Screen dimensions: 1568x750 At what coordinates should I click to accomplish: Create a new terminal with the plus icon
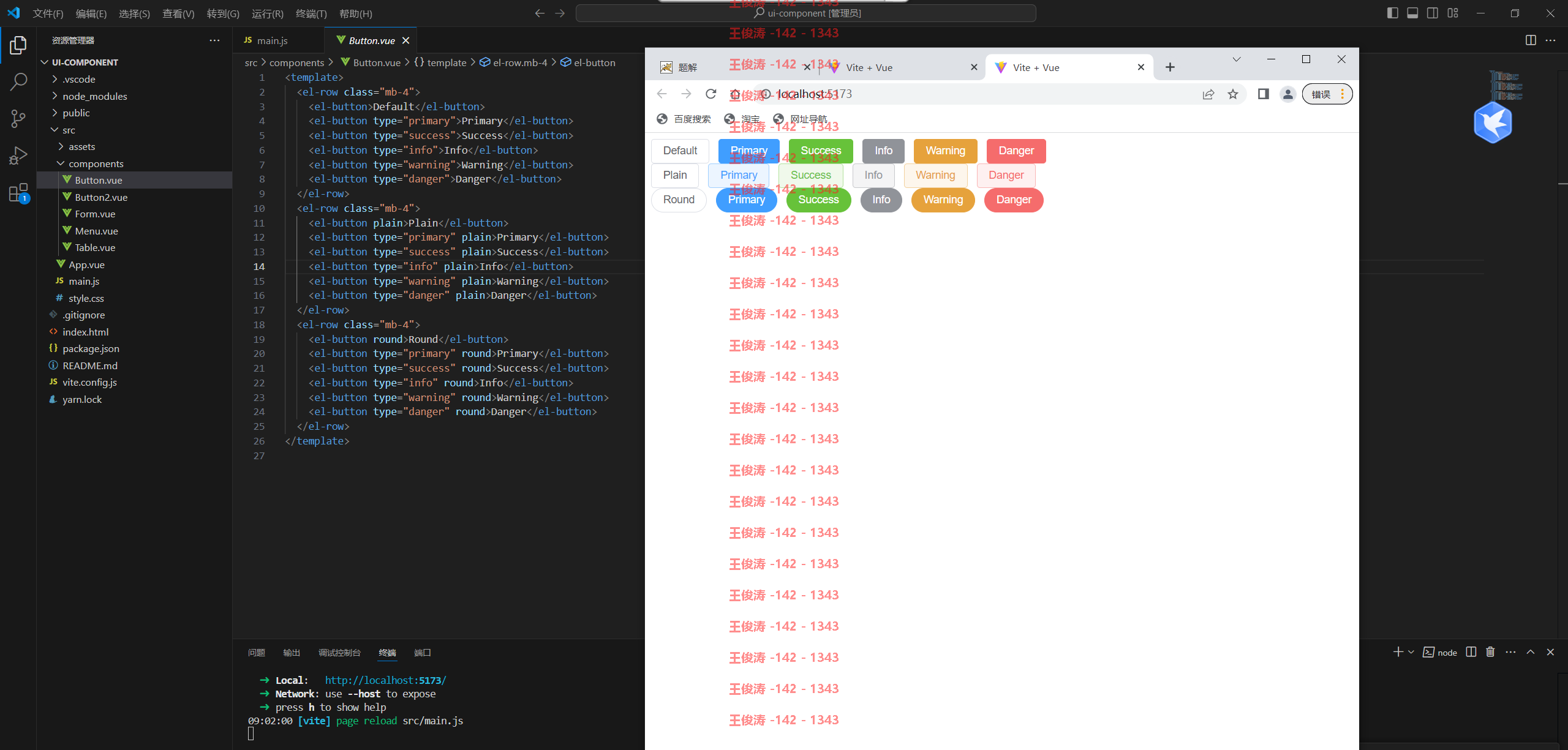pos(1398,652)
